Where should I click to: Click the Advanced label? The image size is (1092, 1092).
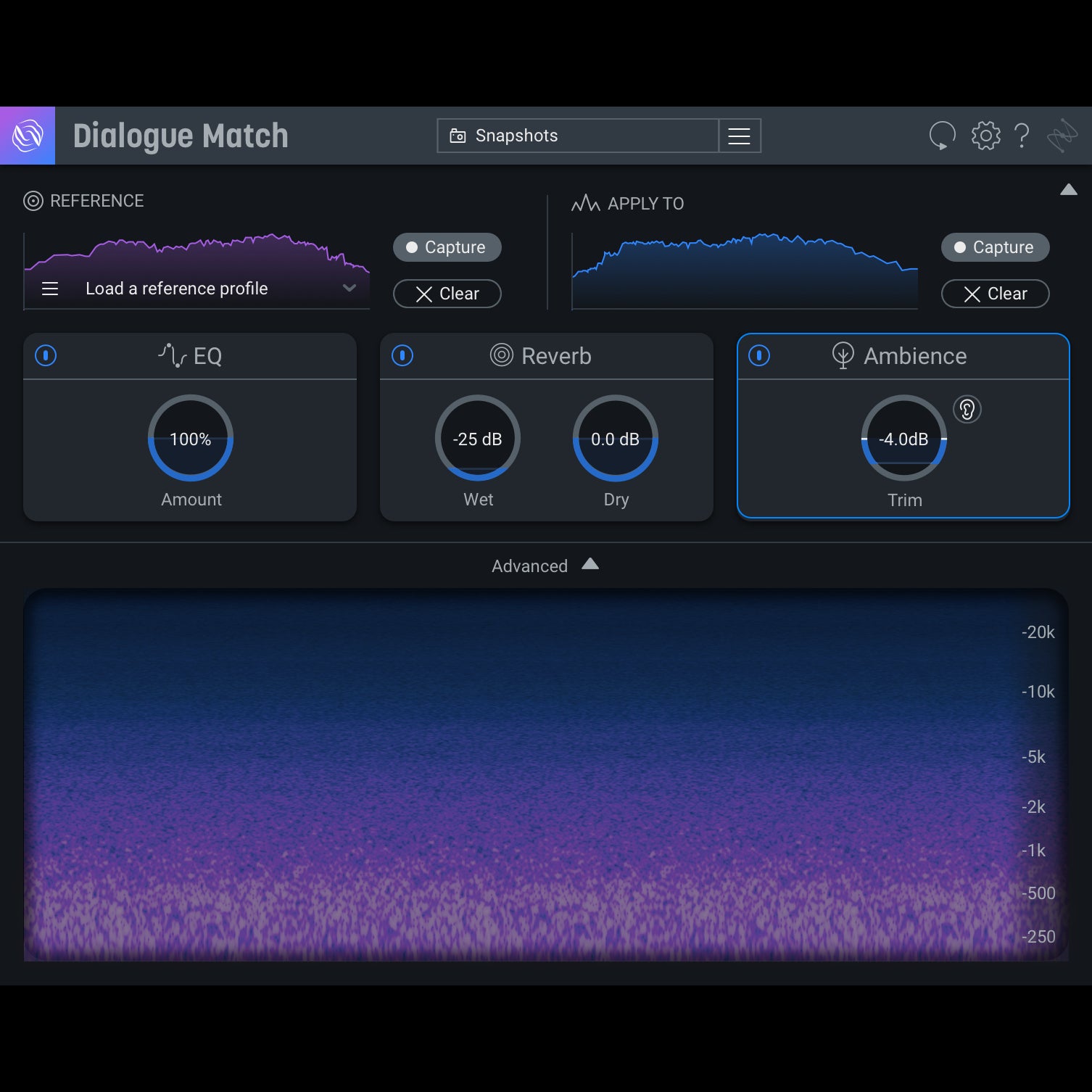pyautogui.click(x=529, y=566)
